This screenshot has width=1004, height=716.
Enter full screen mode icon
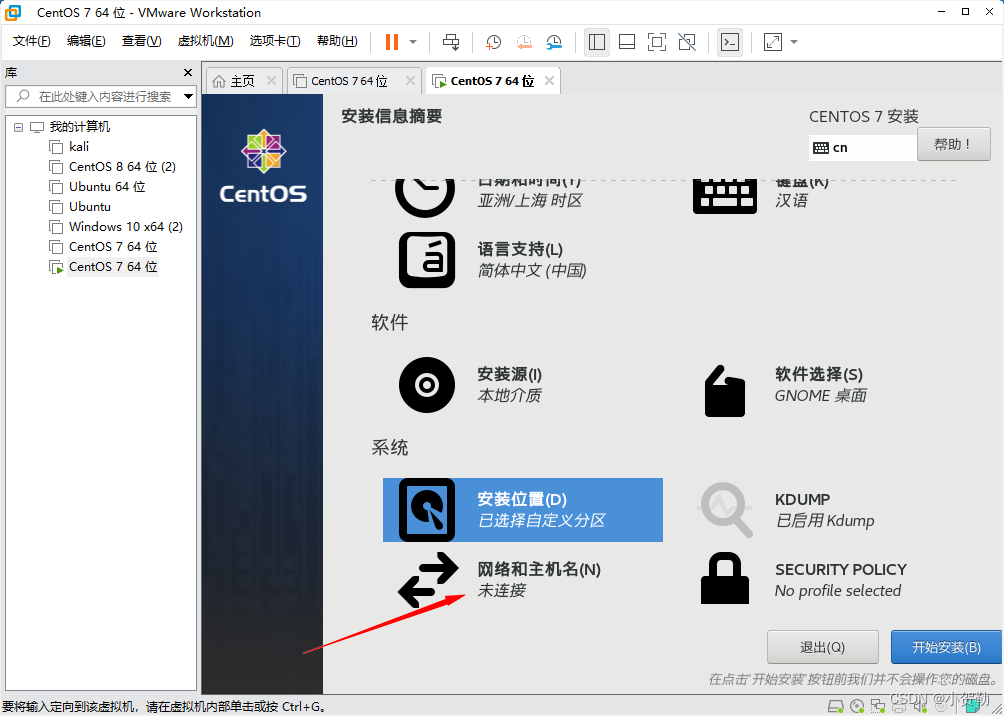click(x=657, y=42)
